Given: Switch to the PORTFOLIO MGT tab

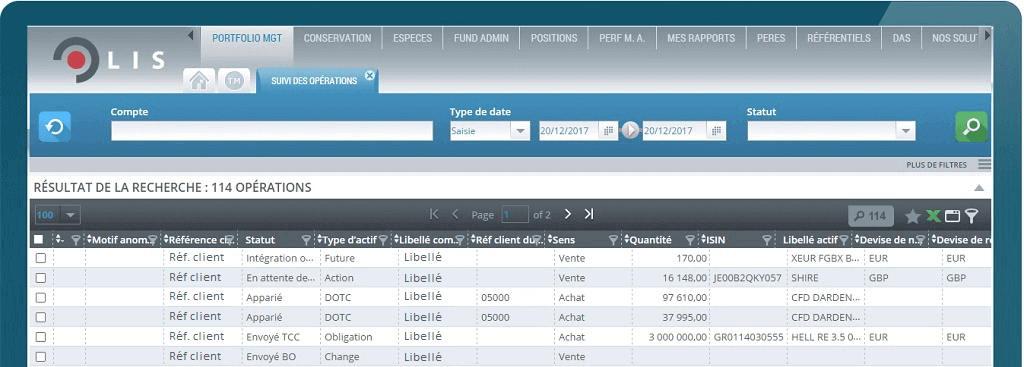Looking at the screenshot, I should (247, 38).
